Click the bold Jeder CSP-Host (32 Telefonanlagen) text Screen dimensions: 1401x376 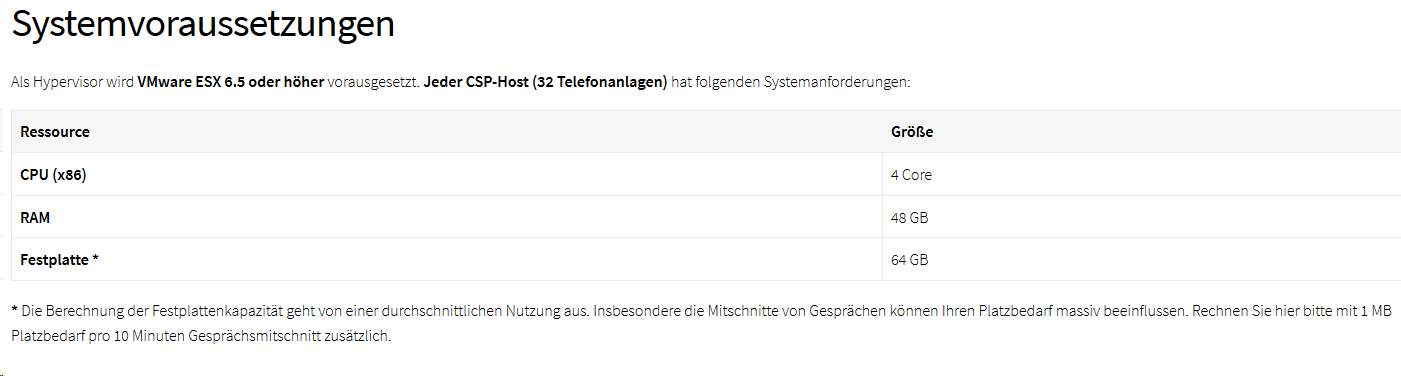[545, 82]
